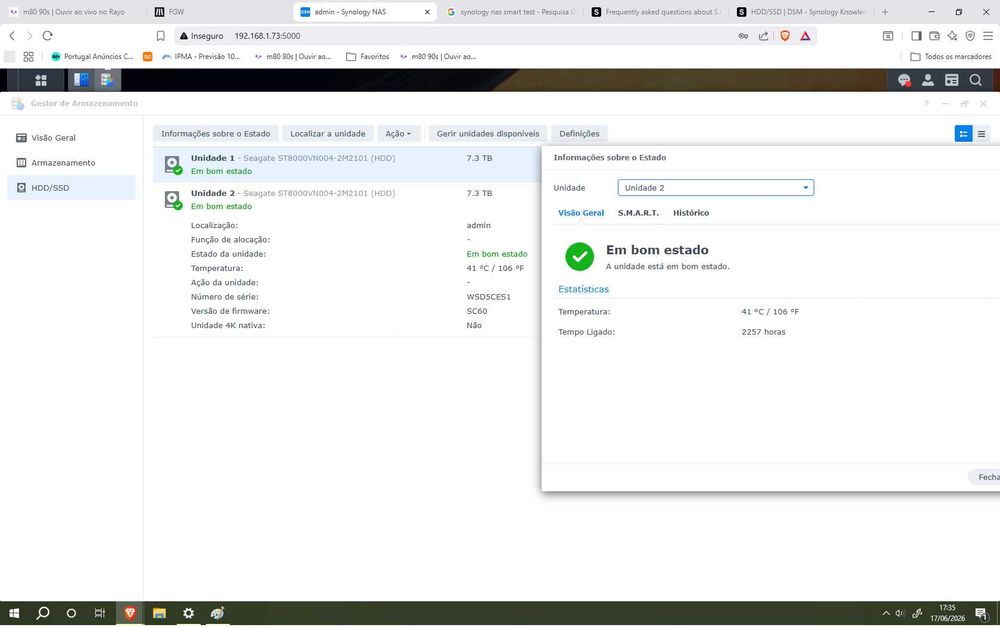Switch to the Control Panel taskbar app icon

(81, 80)
